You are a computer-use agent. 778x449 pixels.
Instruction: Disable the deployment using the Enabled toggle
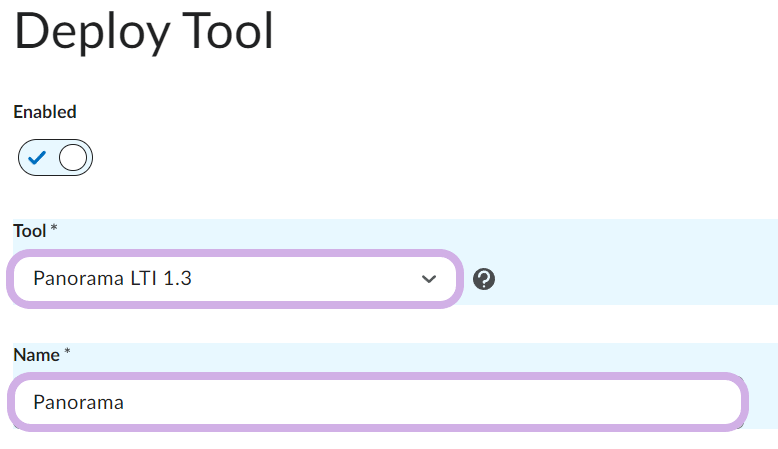[55, 158]
